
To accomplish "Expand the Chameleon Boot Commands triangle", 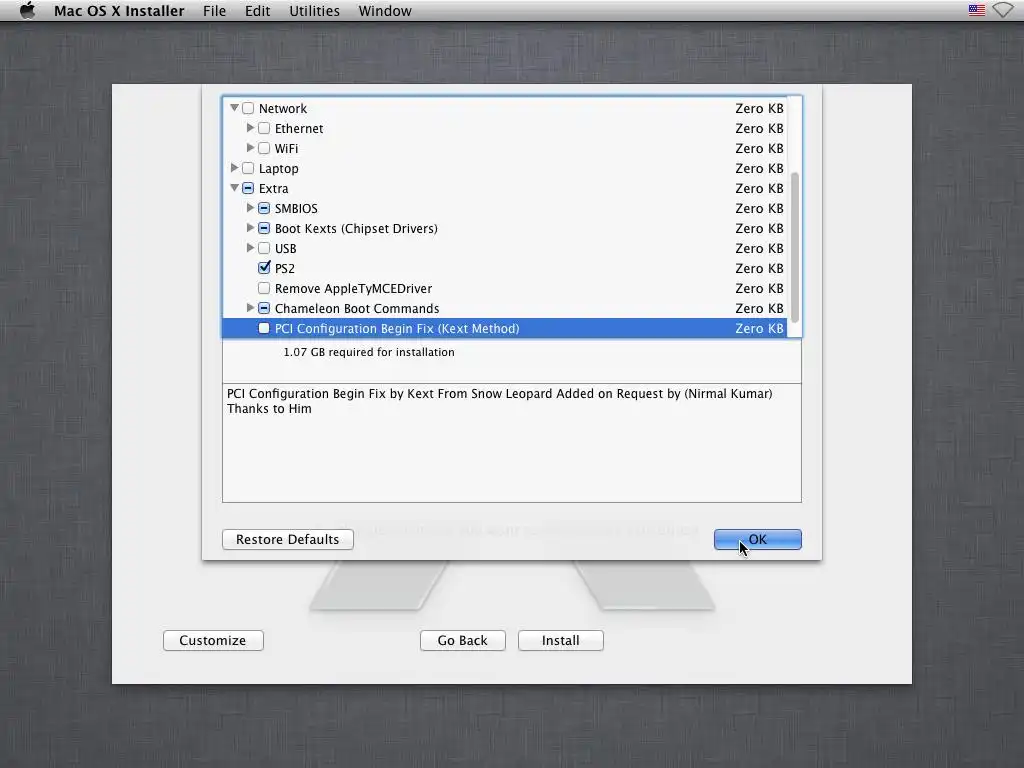I will pyautogui.click(x=250, y=308).
